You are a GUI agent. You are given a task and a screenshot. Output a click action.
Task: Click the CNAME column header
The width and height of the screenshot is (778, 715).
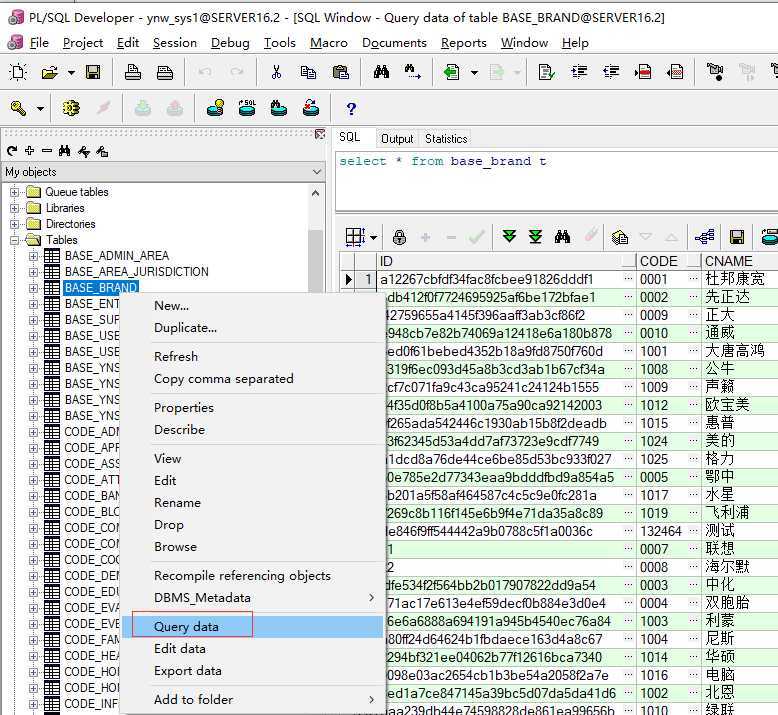click(x=739, y=261)
